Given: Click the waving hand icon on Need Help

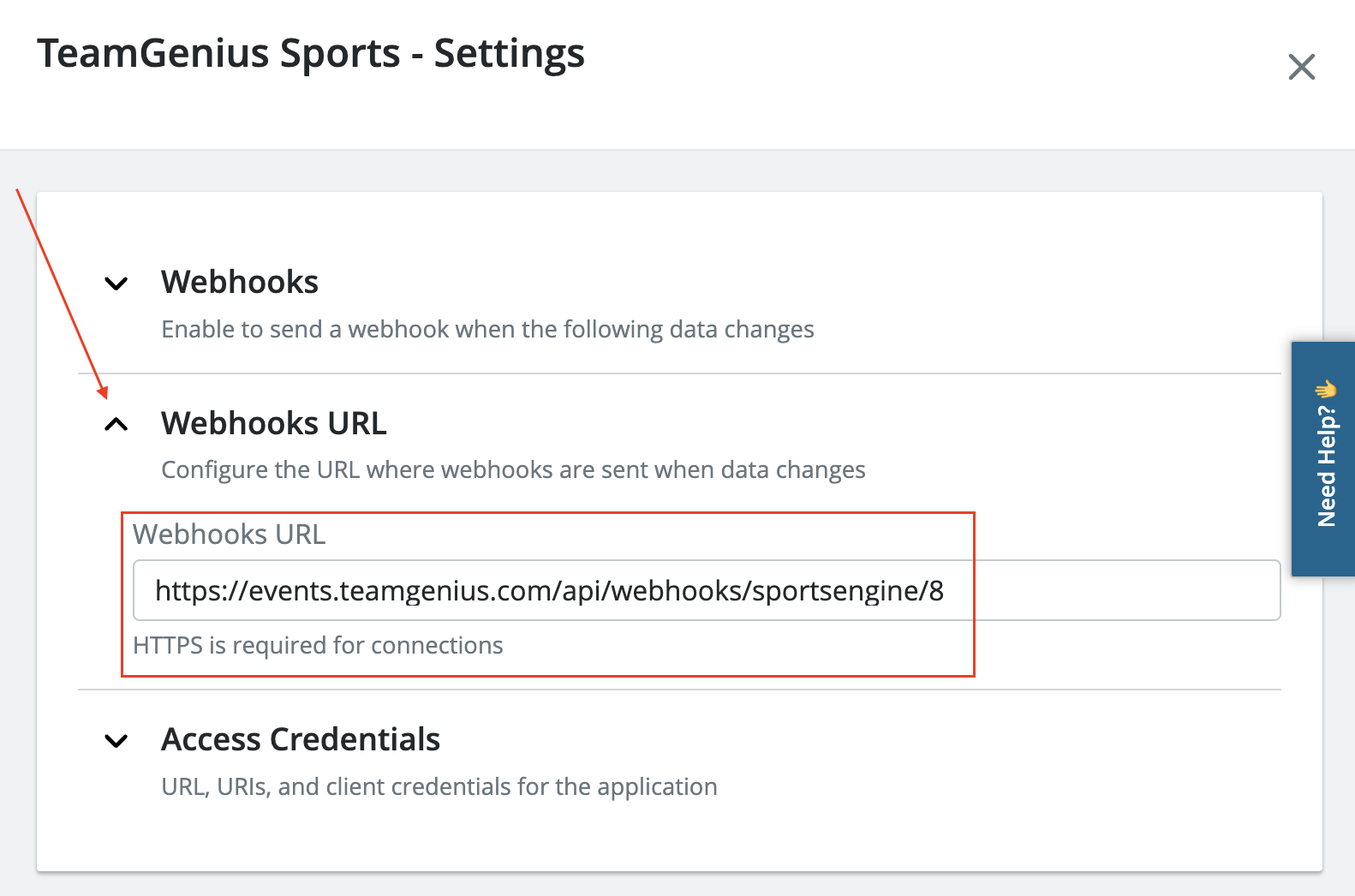Looking at the screenshot, I should pos(1326,390).
